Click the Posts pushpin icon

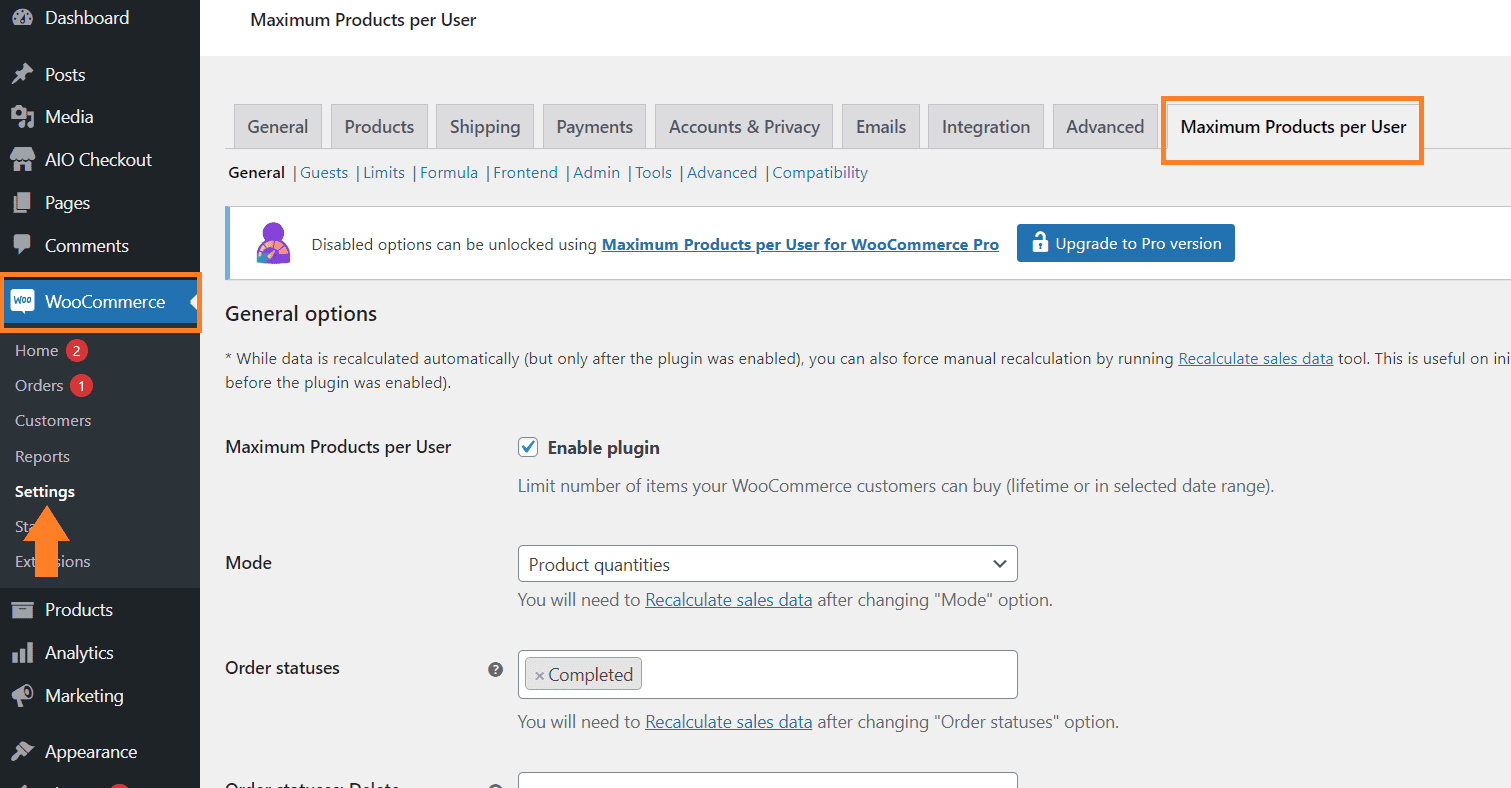[x=22, y=75]
